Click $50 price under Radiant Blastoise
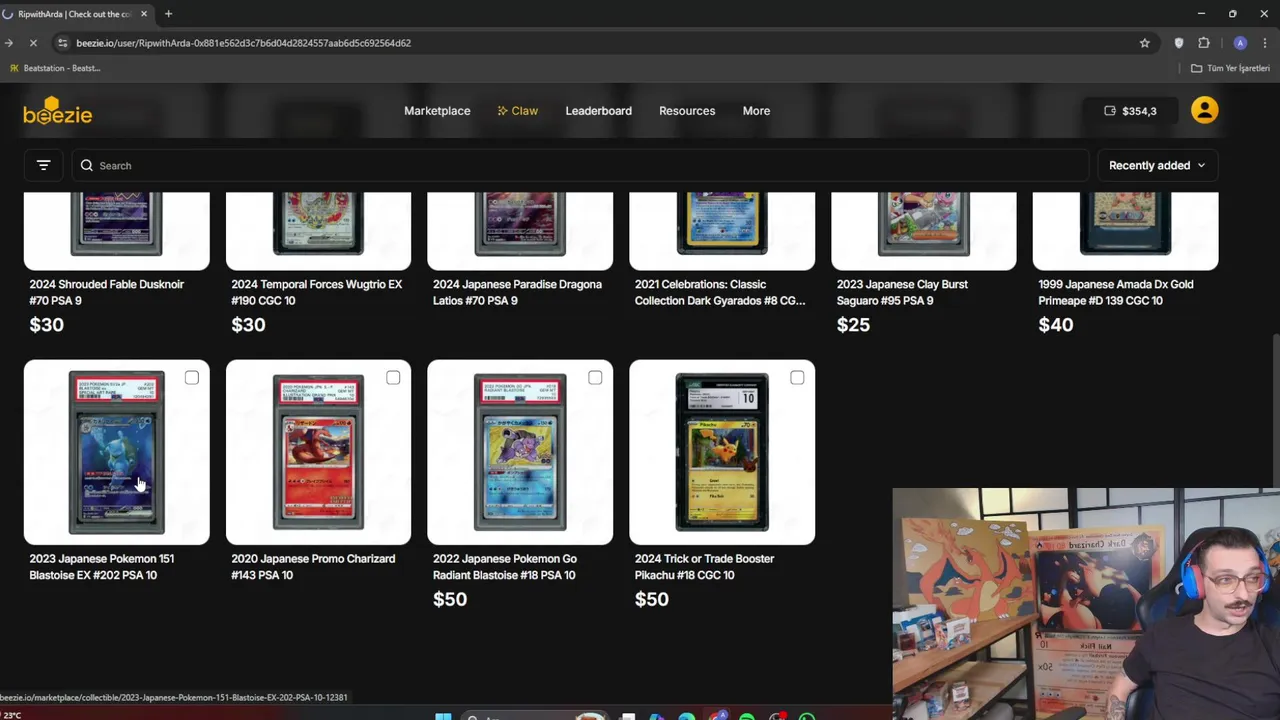The image size is (1280, 720). [450, 599]
